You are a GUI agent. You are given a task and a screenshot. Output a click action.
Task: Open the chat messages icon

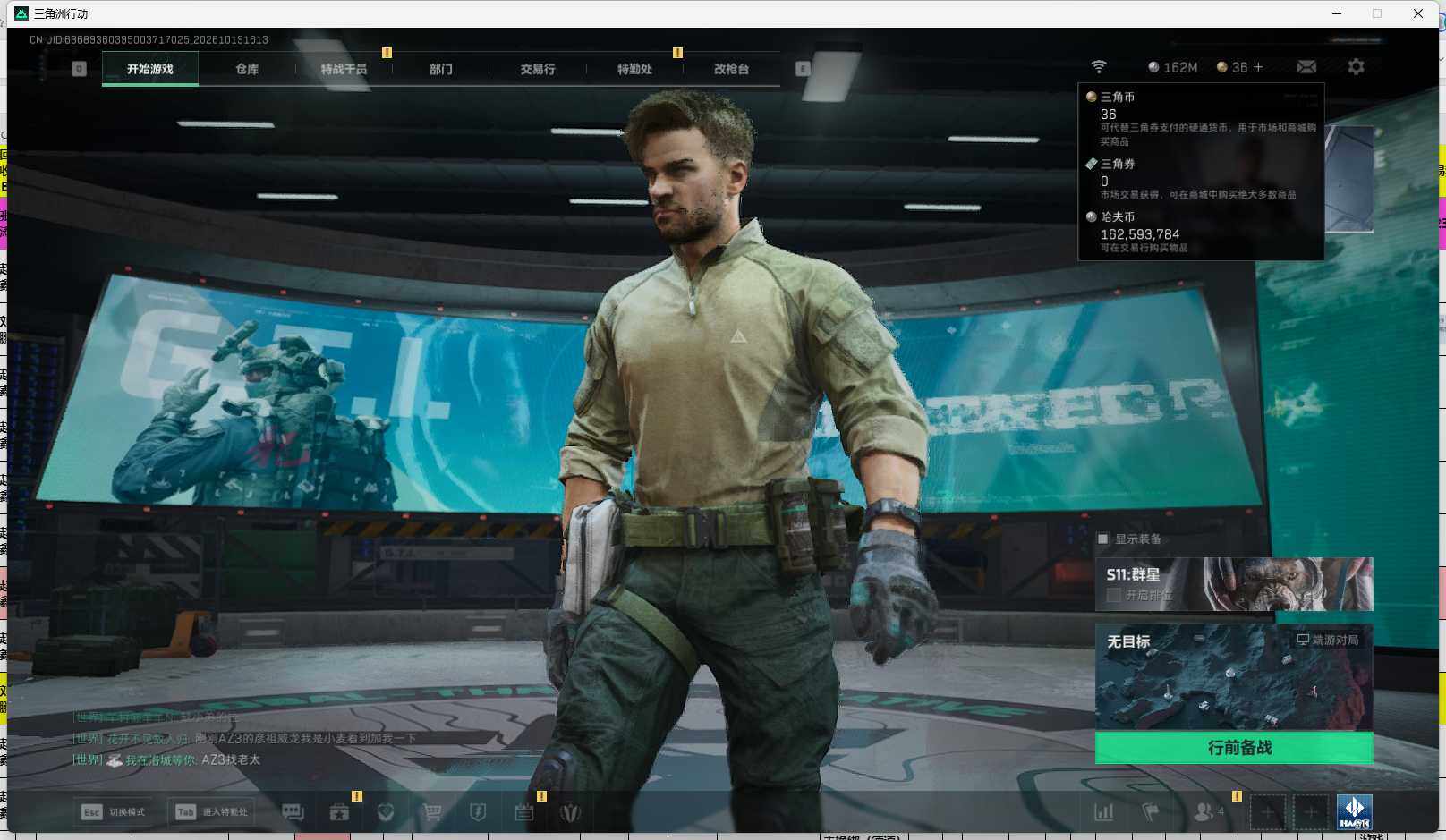(293, 812)
